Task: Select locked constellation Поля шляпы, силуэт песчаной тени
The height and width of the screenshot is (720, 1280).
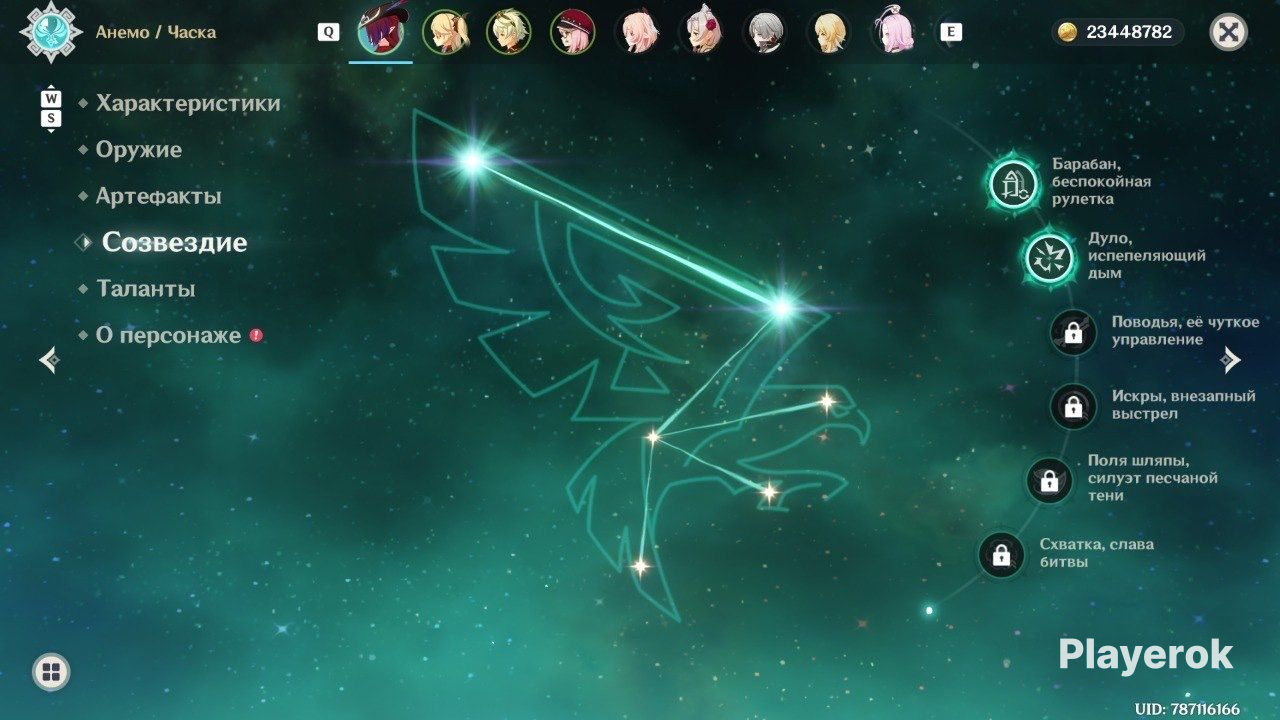Action: pyautogui.click(x=1049, y=480)
